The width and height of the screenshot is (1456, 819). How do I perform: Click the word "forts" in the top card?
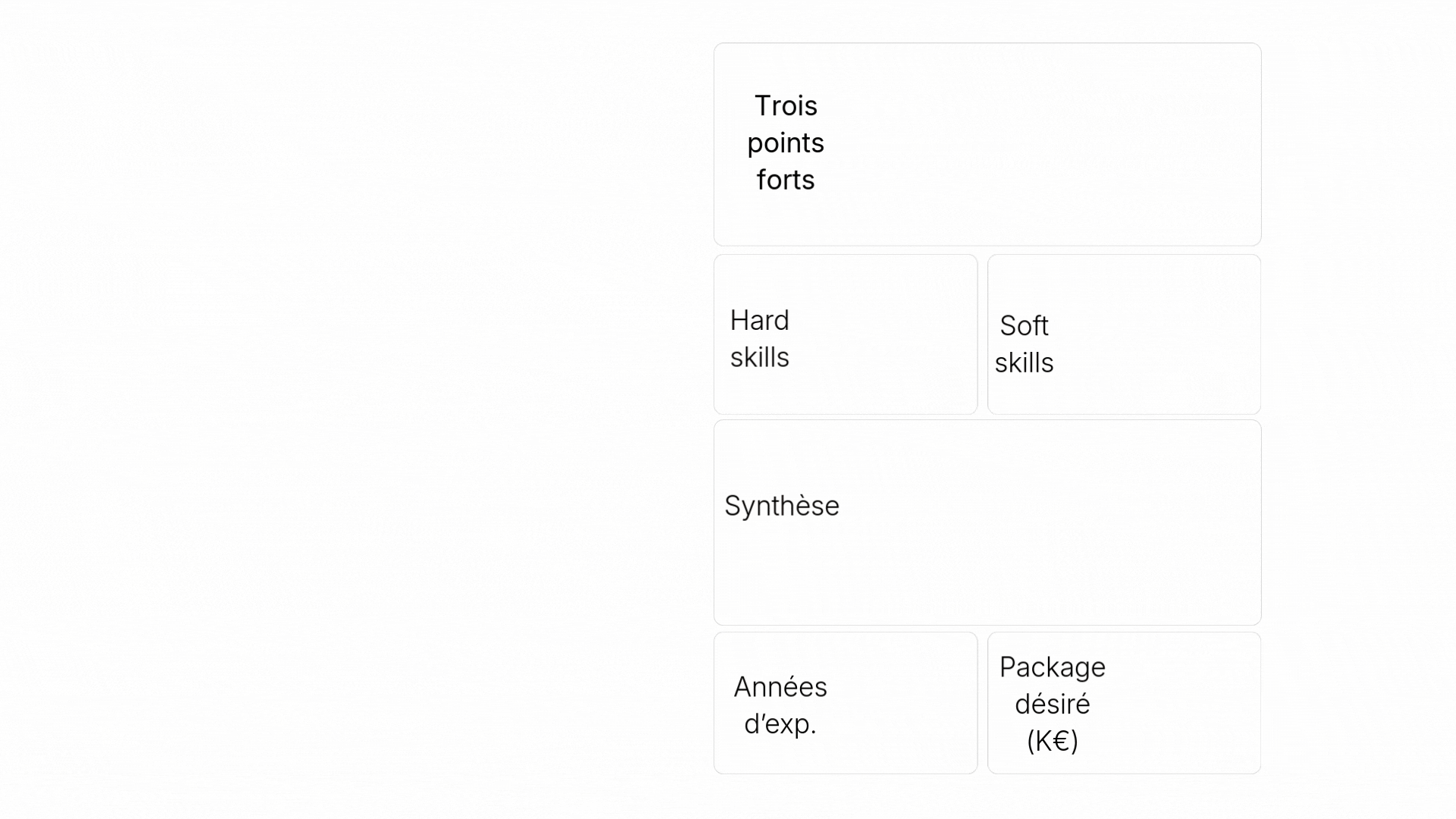(x=786, y=180)
